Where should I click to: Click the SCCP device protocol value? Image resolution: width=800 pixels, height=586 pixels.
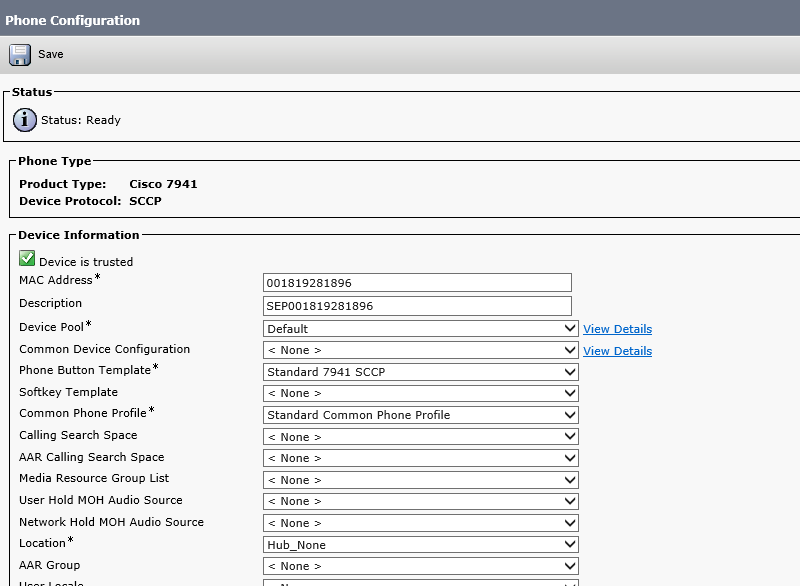145,201
